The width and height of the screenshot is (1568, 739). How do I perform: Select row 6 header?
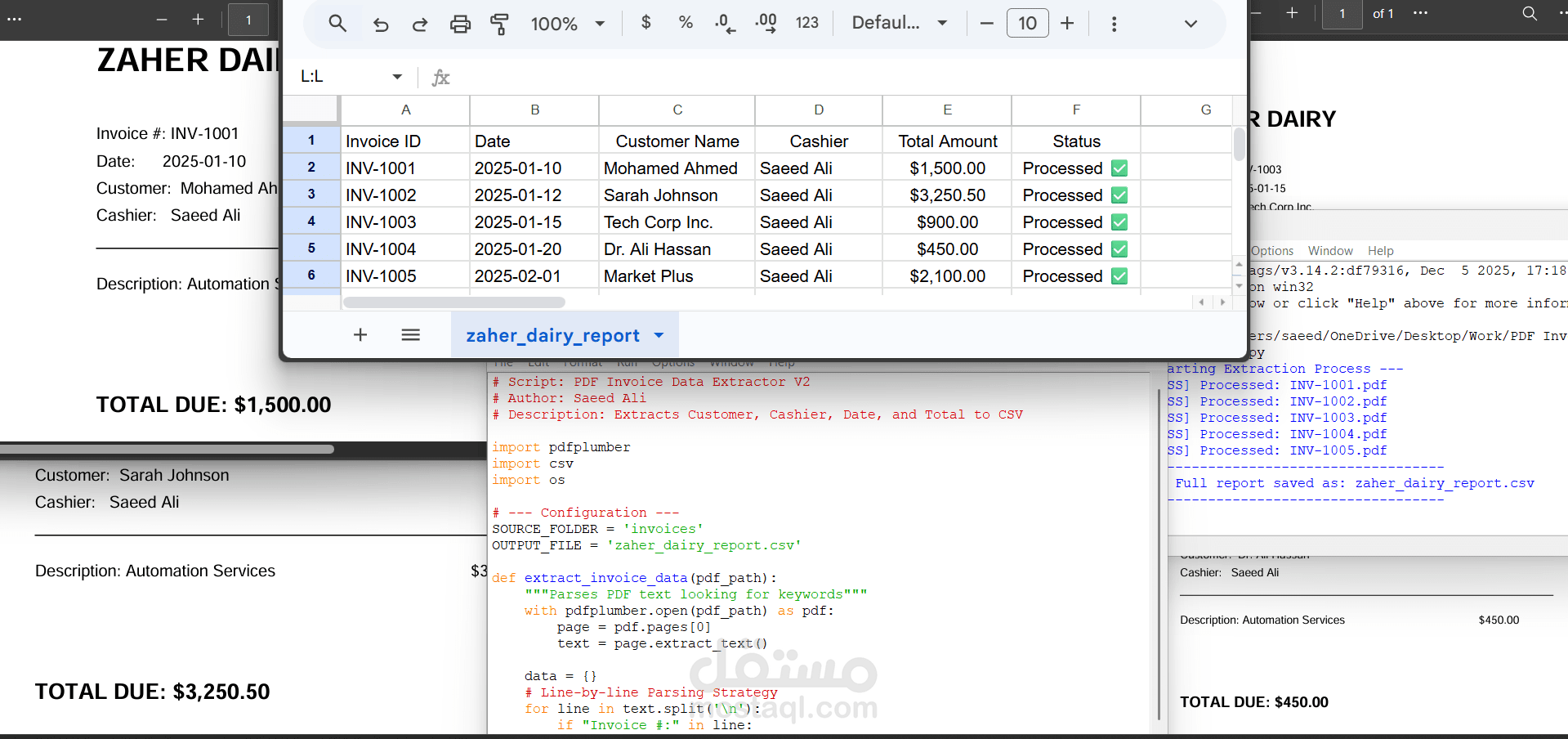pos(311,275)
